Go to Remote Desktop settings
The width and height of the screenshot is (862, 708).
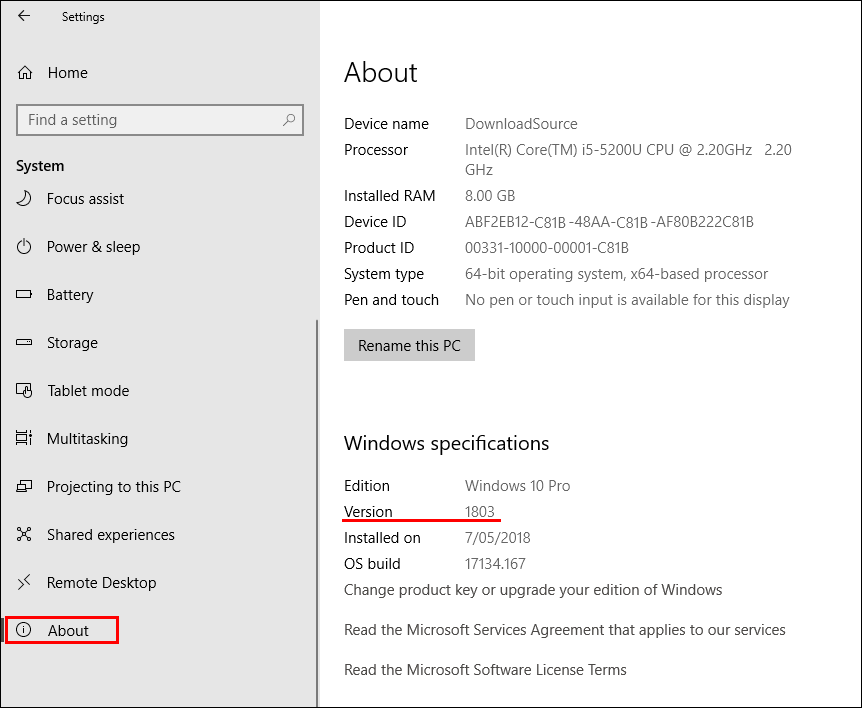102,582
